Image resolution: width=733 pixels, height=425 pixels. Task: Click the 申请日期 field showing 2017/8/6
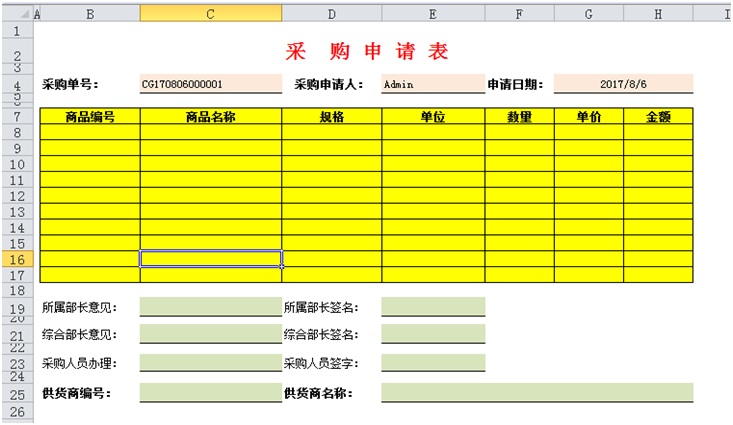[x=623, y=85]
